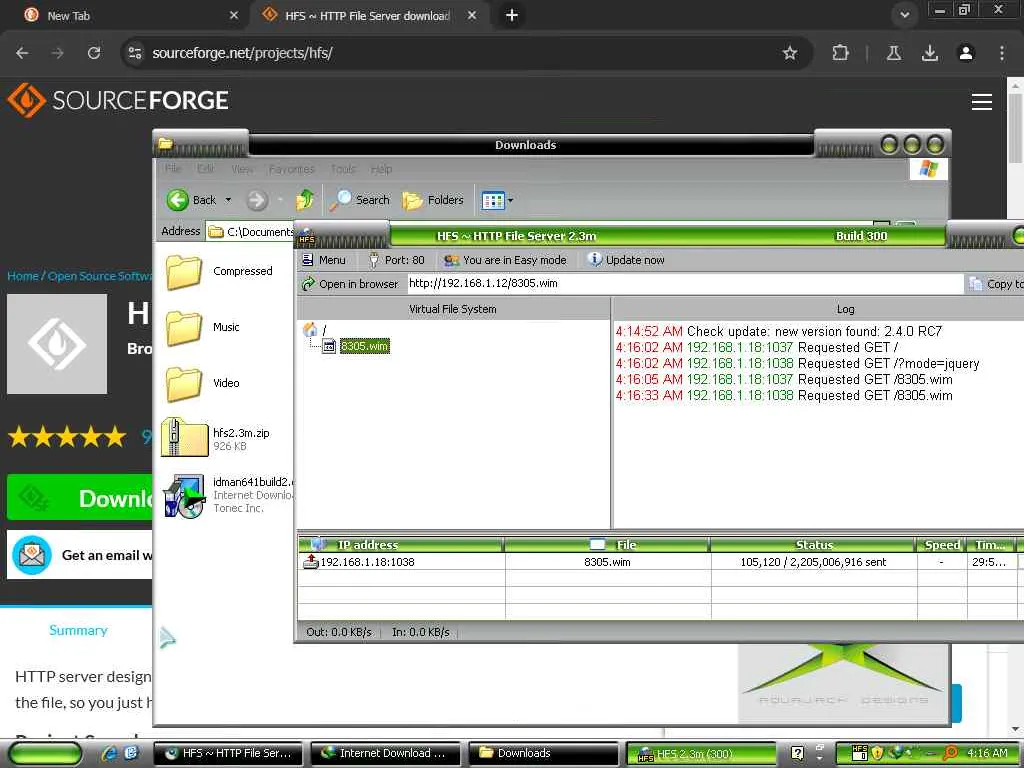This screenshot has height=768, width=1024.
Task: Click the Update now button in HFS
Action: point(626,260)
